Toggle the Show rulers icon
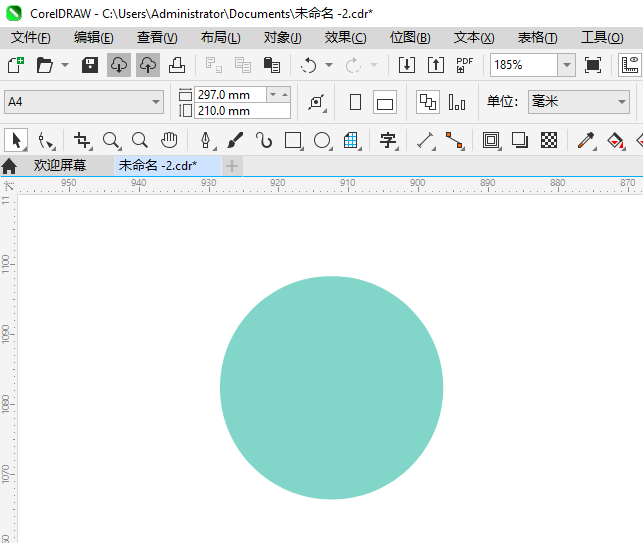Screen dimensions: 643x543 (x=630, y=65)
